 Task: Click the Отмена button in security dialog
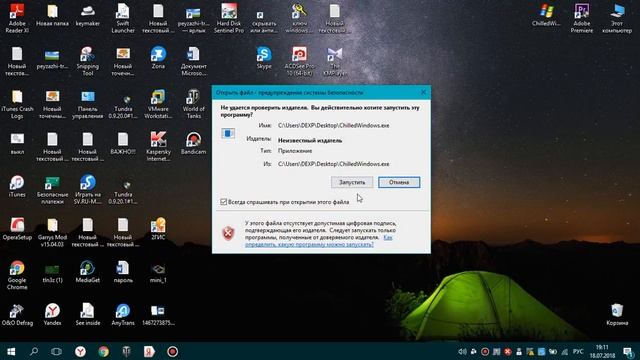(399, 182)
